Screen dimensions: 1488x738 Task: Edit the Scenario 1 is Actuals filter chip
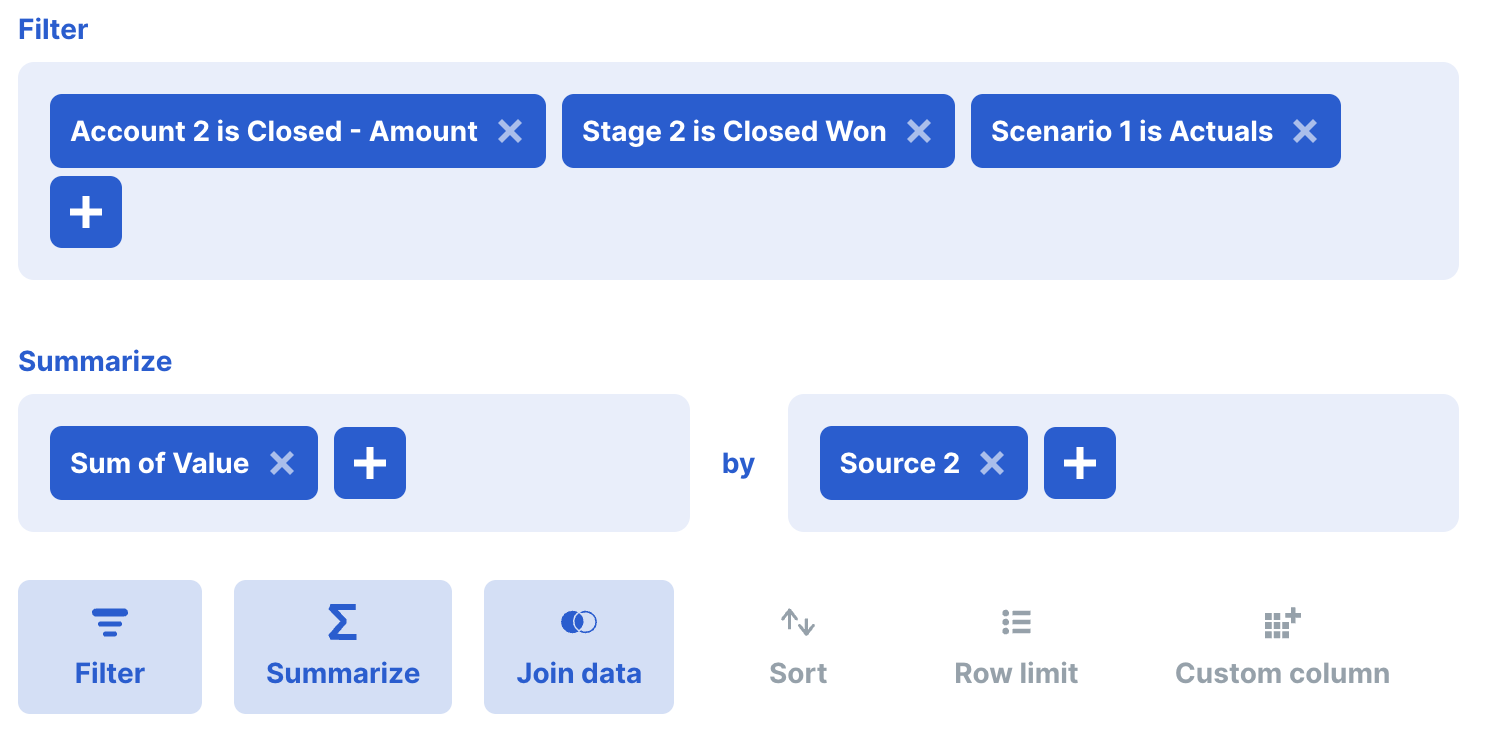(1130, 131)
